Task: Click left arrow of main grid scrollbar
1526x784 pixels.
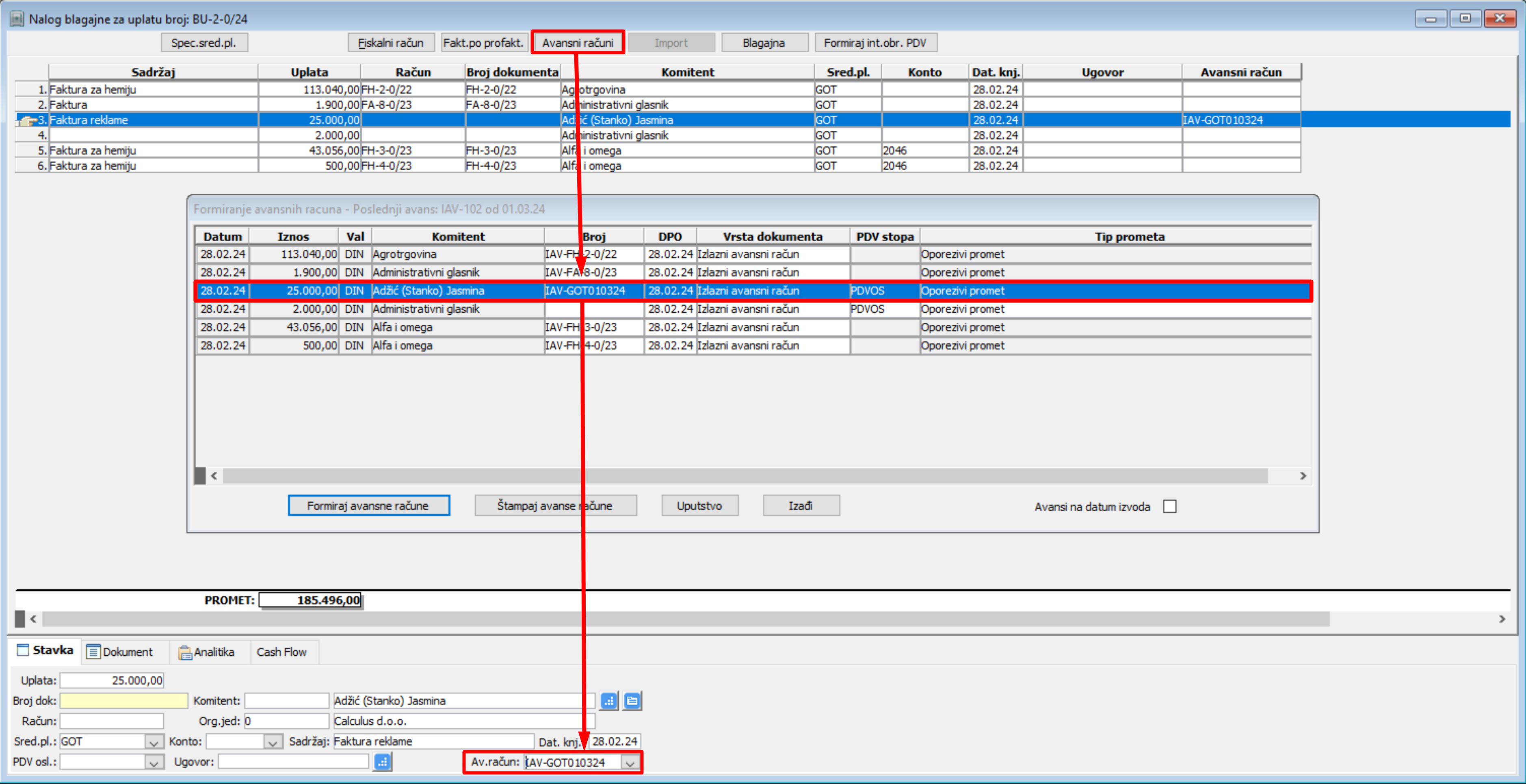Action: pyautogui.click(x=33, y=619)
